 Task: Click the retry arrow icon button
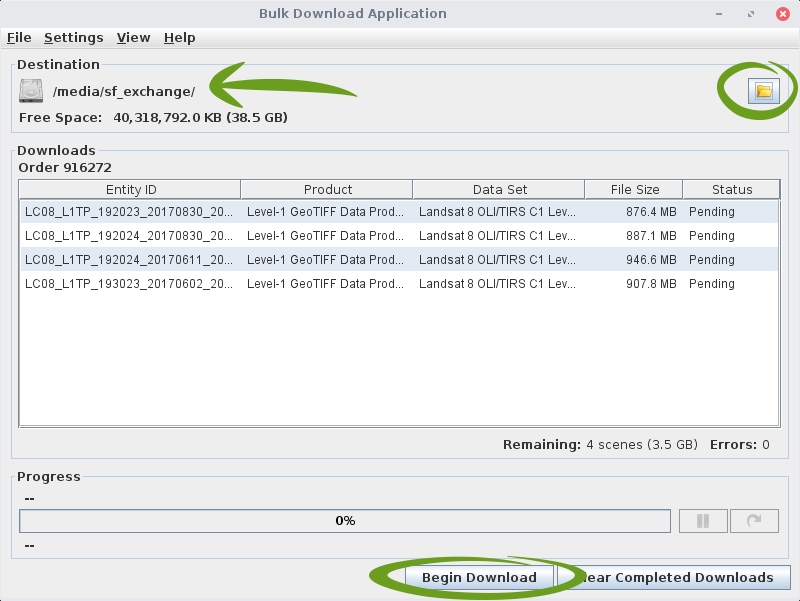[x=753, y=521]
